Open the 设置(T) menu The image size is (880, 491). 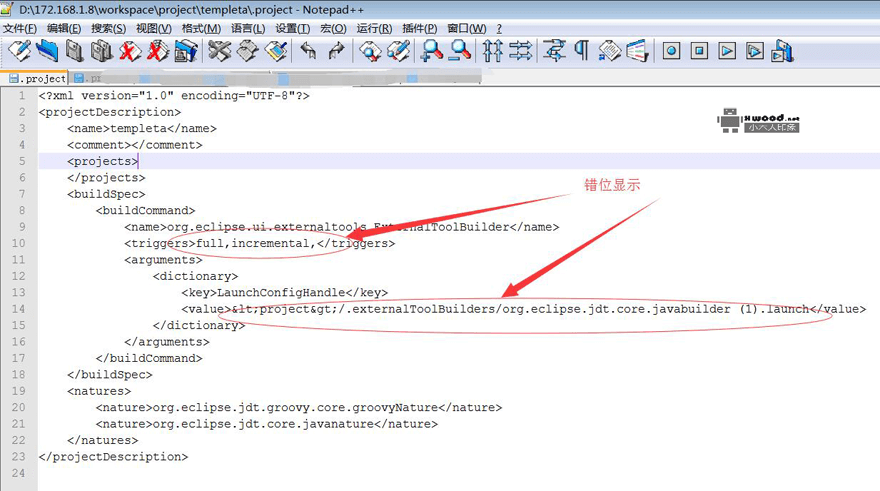tap(292, 28)
